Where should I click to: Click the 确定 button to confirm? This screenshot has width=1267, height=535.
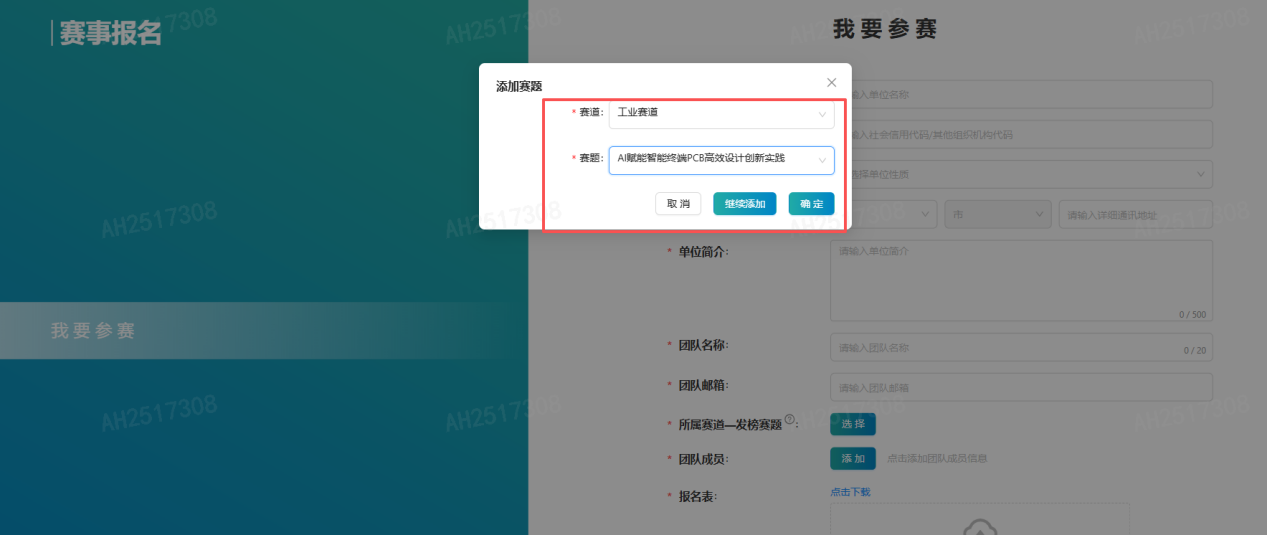[x=811, y=203]
